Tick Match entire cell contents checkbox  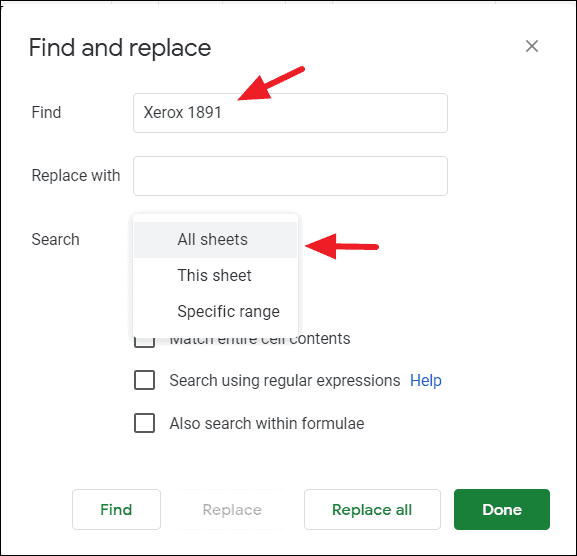pos(144,342)
